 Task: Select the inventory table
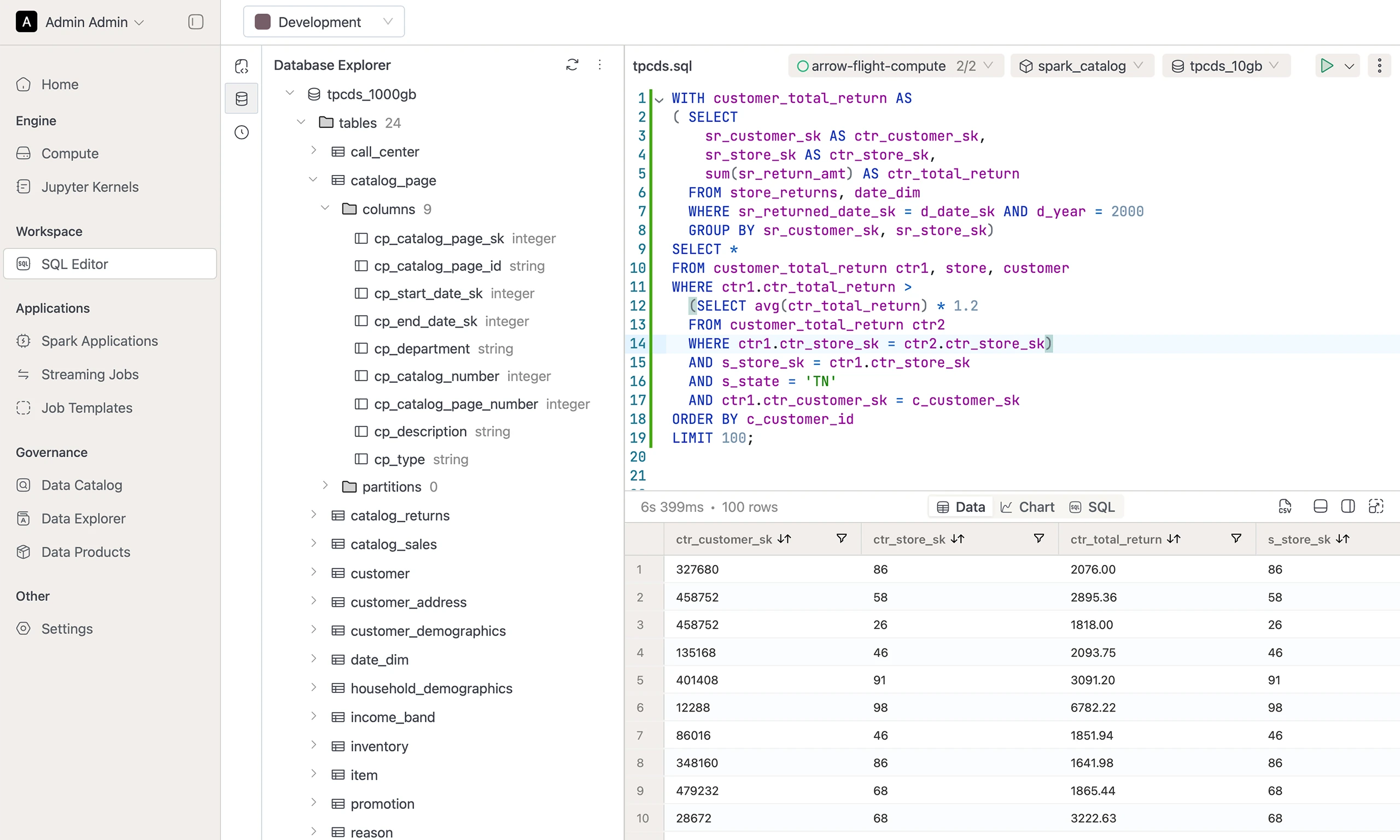tap(379, 746)
